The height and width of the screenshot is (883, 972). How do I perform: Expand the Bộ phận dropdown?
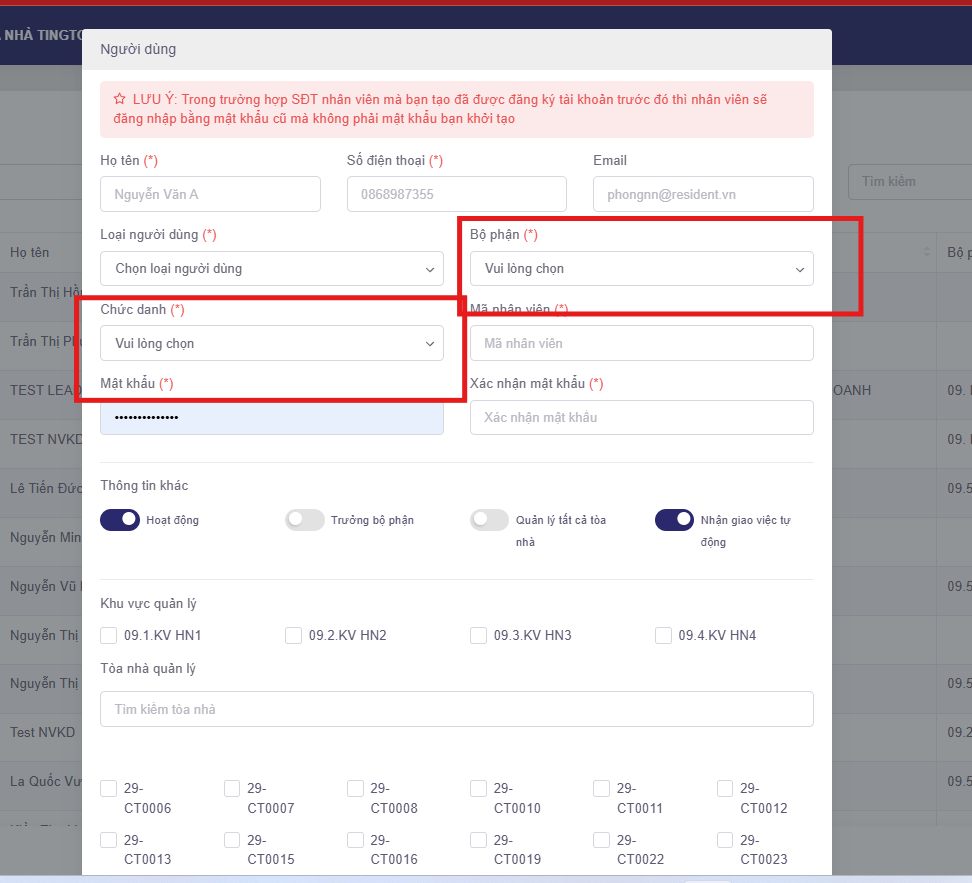[x=641, y=268]
